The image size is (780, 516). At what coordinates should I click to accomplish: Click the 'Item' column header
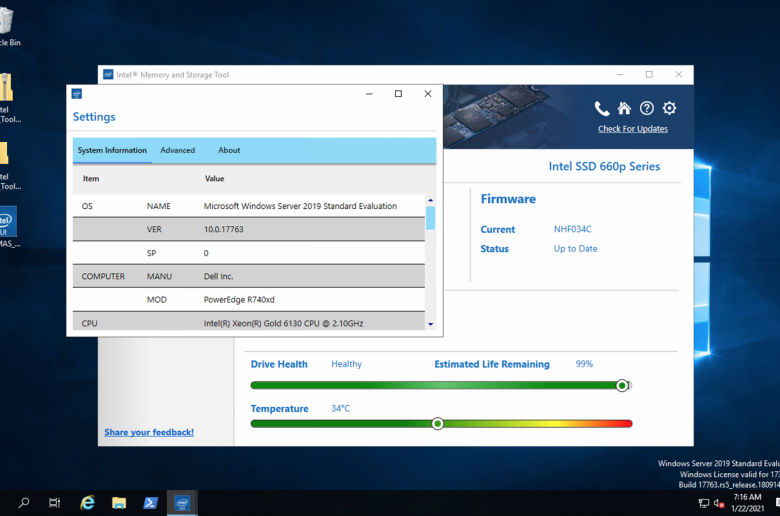91,179
